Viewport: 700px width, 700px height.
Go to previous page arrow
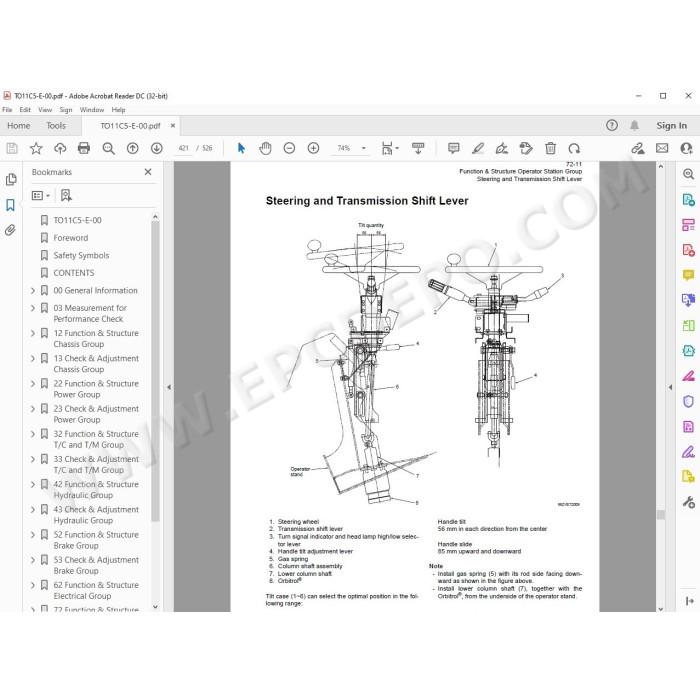tap(133, 148)
